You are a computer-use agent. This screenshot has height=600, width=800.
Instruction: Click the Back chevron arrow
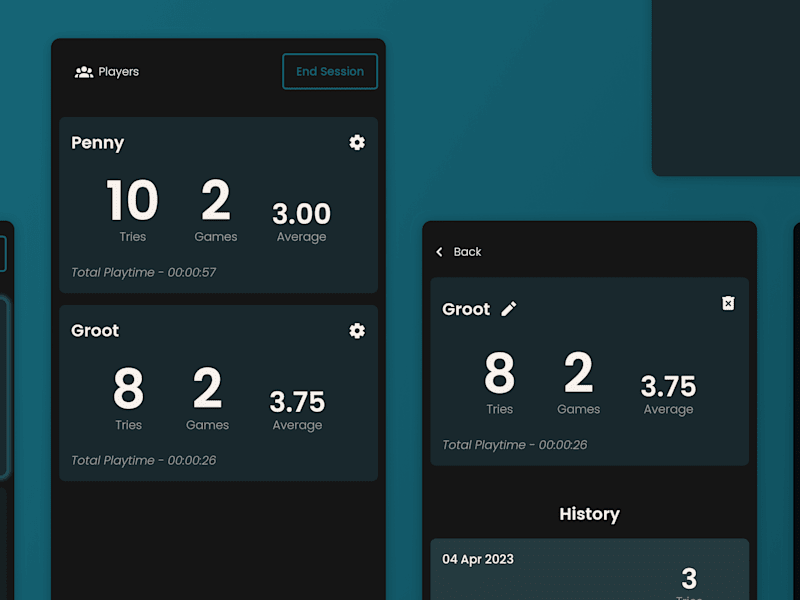pyautogui.click(x=439, y=252)
